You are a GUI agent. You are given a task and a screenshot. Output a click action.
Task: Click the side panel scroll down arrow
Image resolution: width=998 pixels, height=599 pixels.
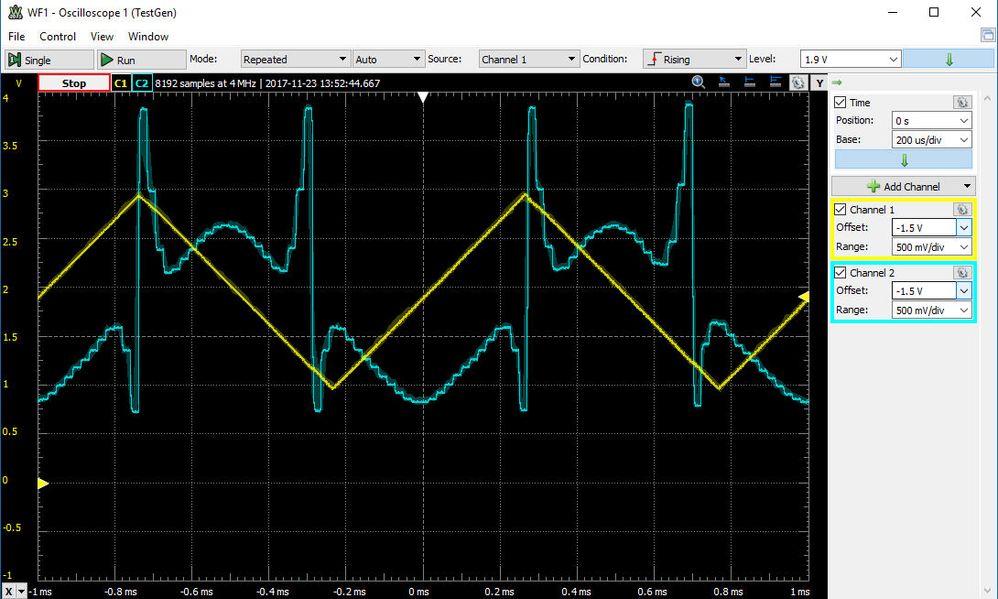(x=987, y=590)
